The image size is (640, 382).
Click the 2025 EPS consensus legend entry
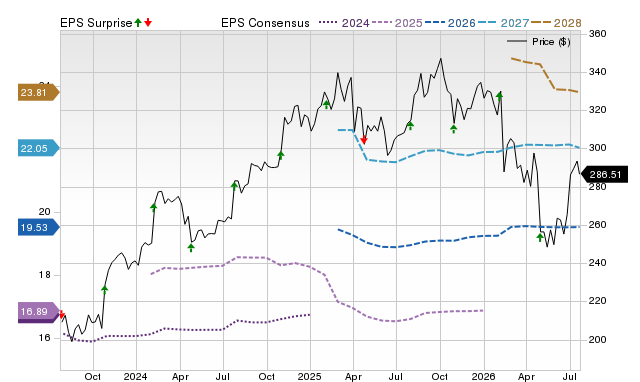(397, 23)
